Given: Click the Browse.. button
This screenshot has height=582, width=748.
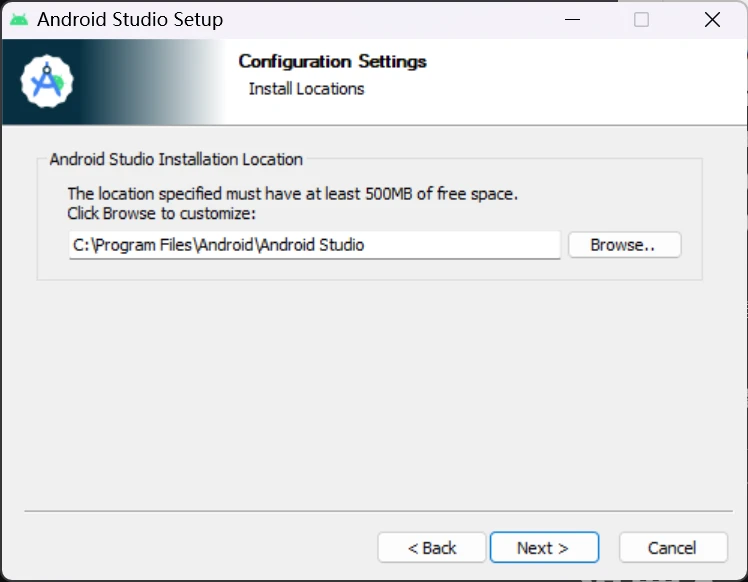Looking at the screenshot, I should pyautogui.click(x=624, y=245).
